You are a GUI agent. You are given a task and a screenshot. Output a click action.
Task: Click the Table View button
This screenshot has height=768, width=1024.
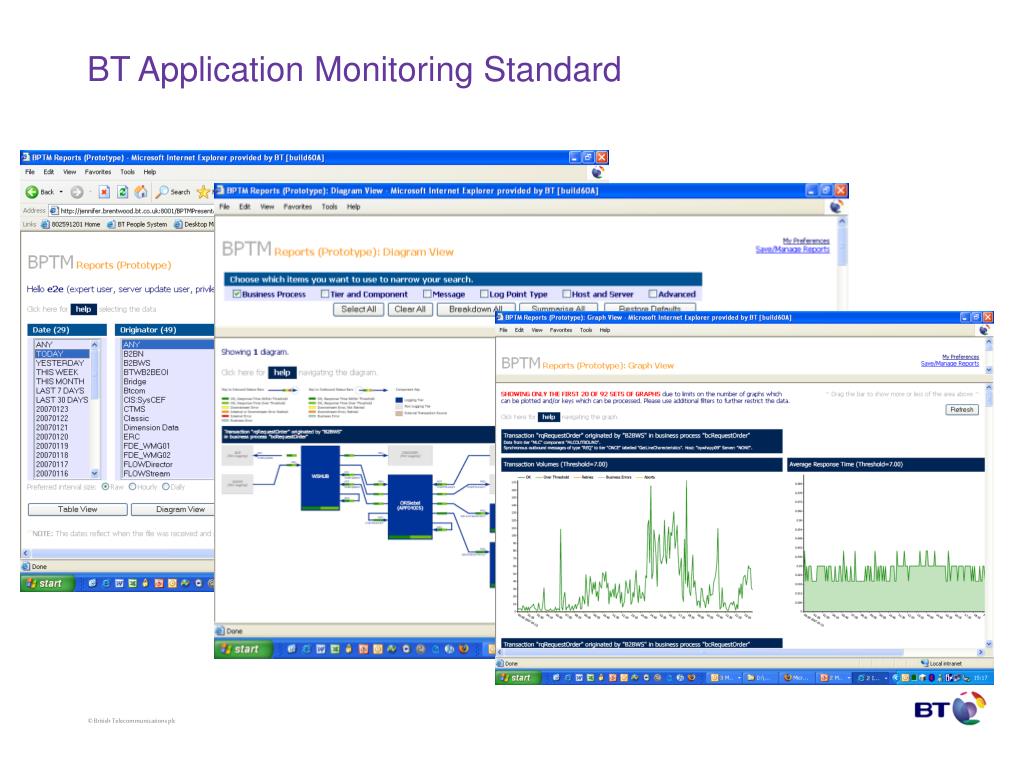coord(77,509)
